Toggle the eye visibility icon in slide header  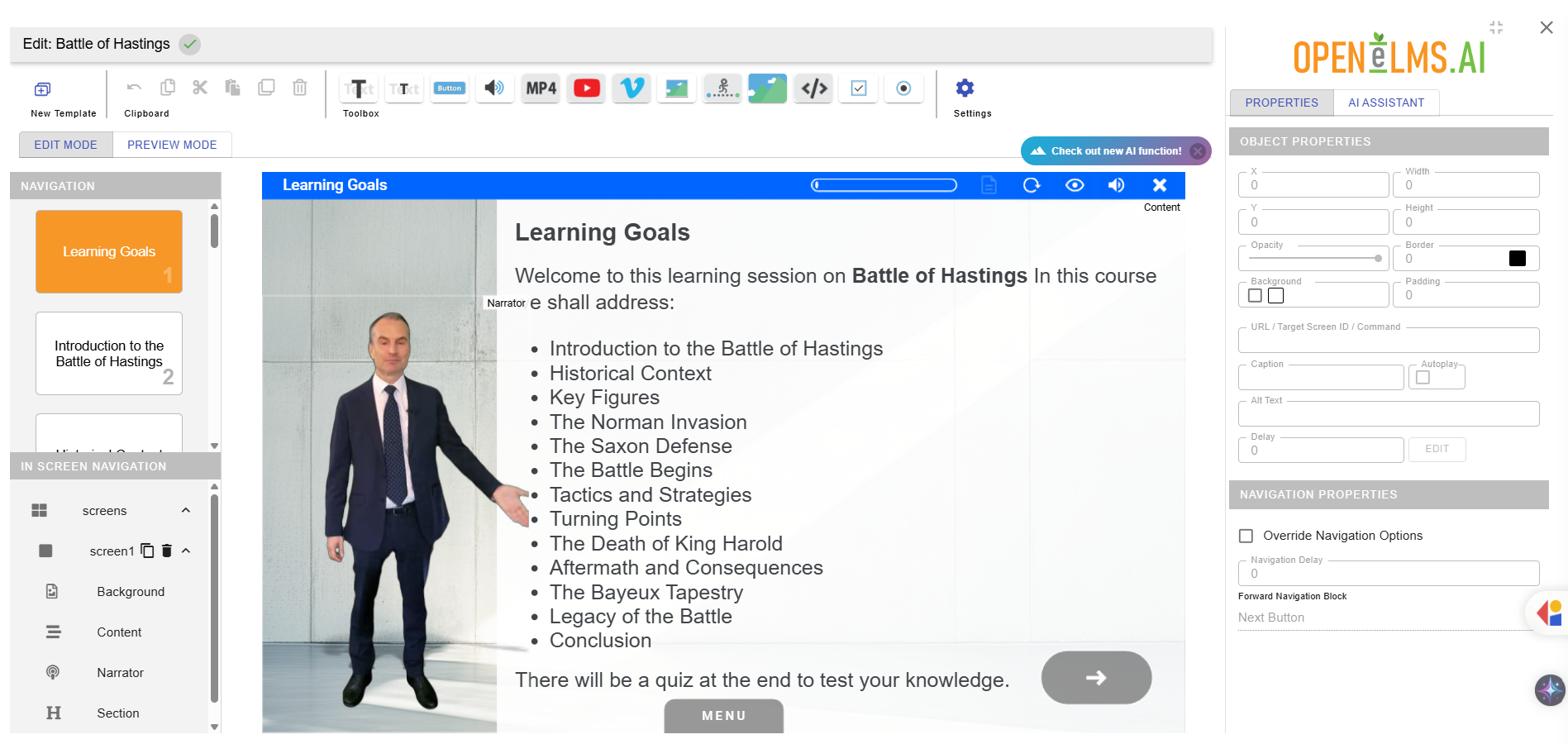pos(1075,185)
